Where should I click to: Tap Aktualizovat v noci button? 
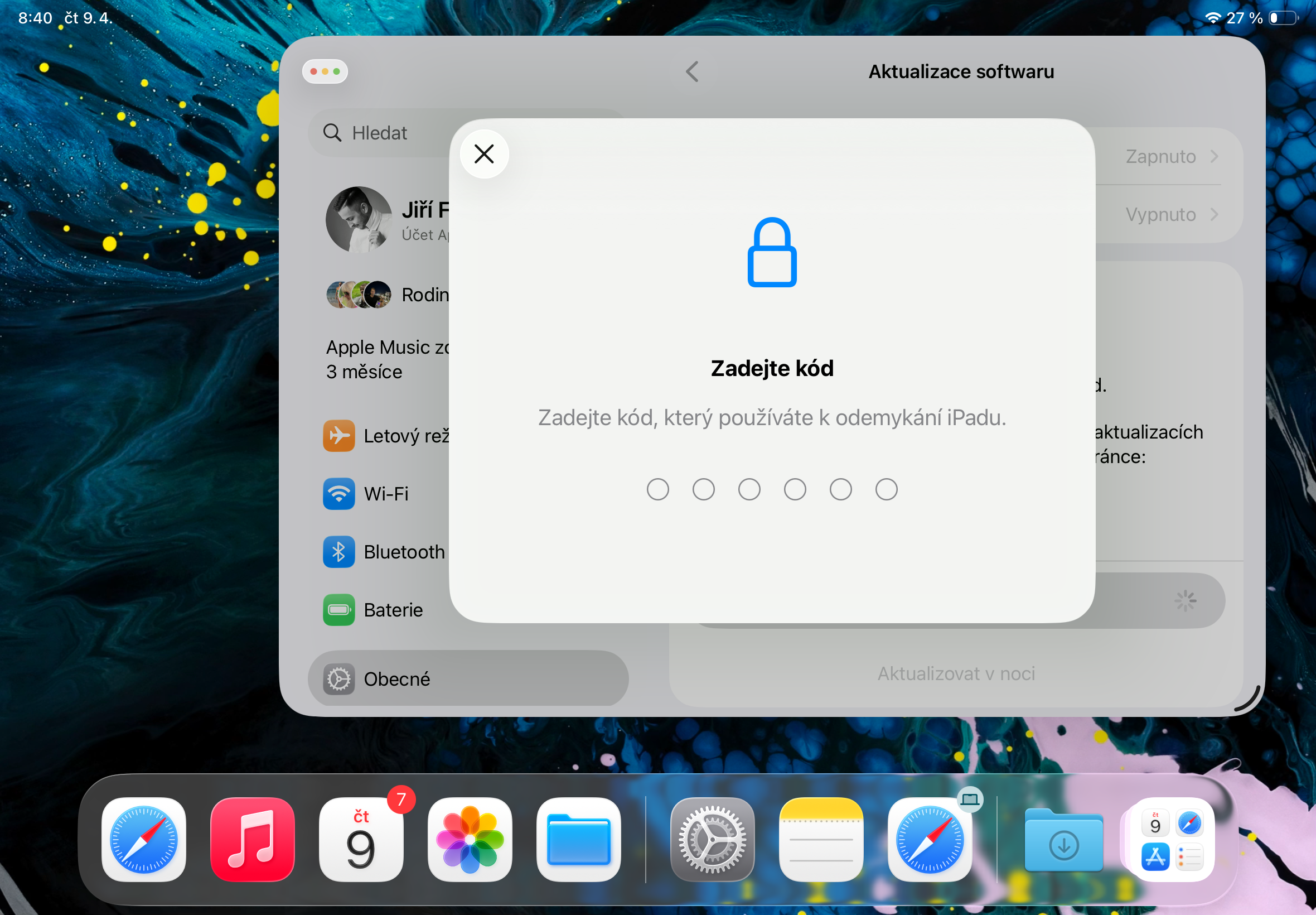pyautogui.click(x=956, y=673)
